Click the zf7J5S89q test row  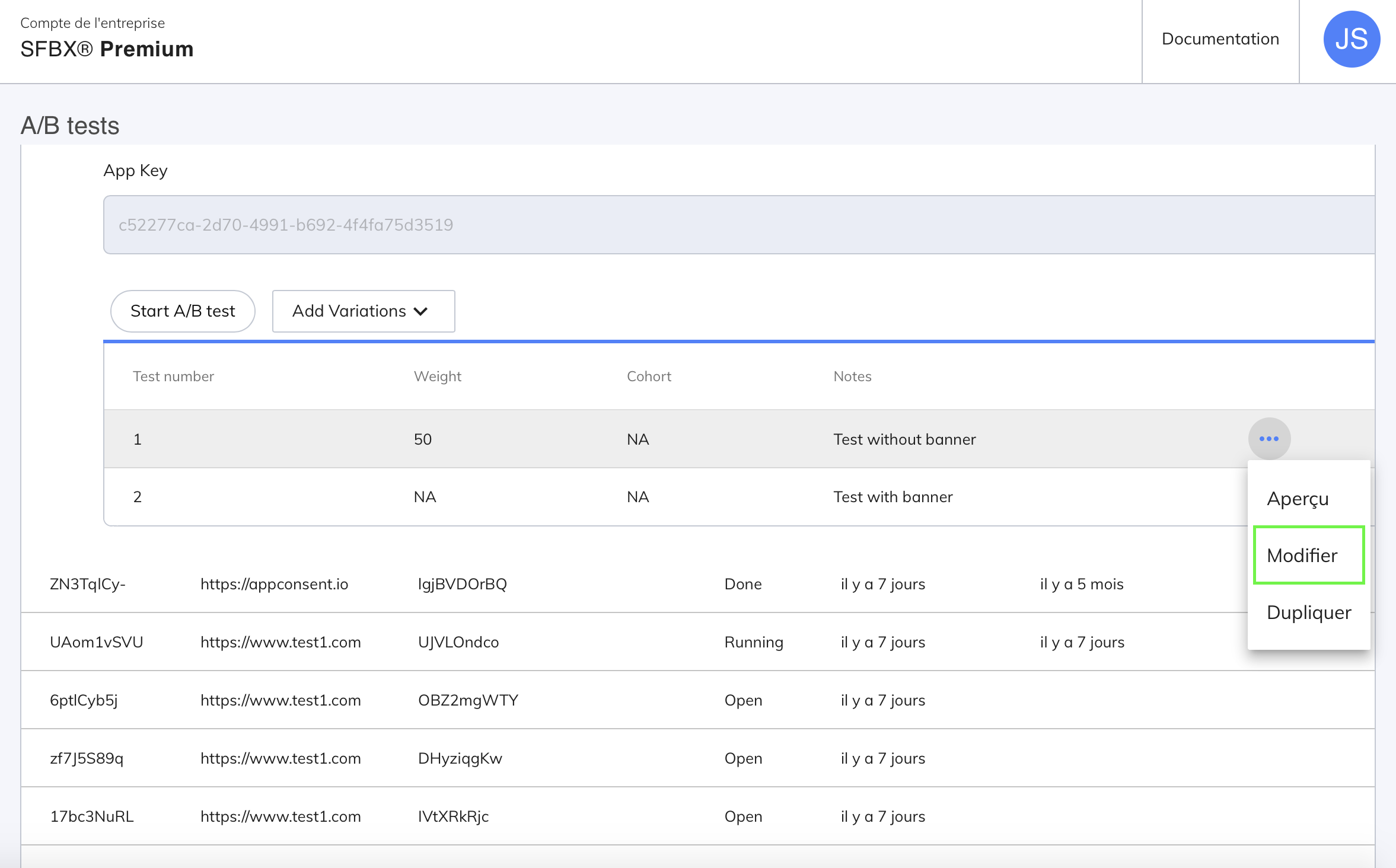pos(87,758)
